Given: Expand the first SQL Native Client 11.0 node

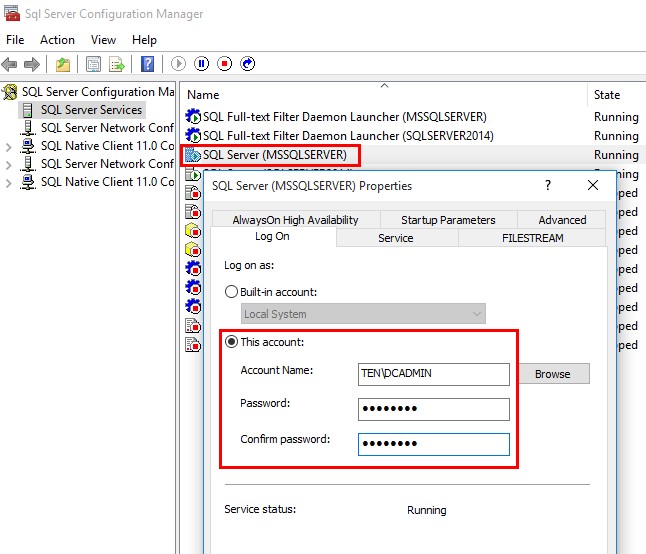Looking at the screenshot, I should click(8, 147).
